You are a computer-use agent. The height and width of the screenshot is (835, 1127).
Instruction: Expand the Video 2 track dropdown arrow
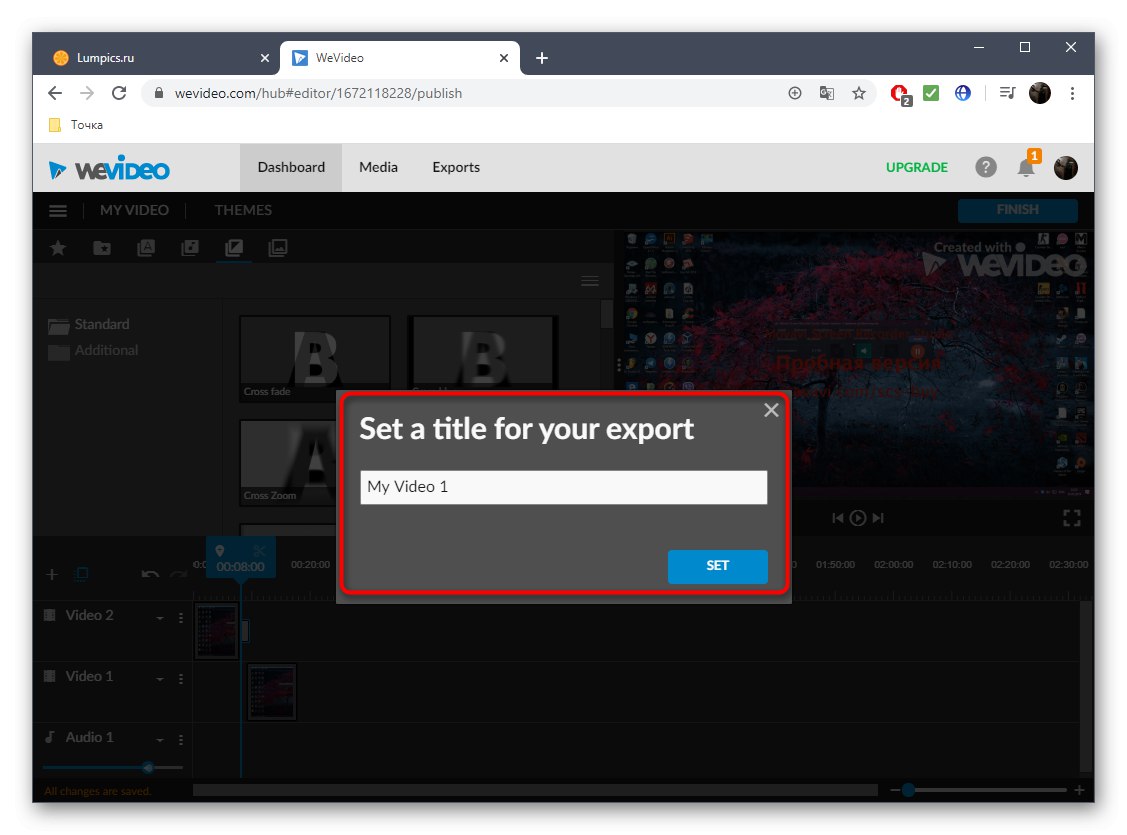pos(160,617)
